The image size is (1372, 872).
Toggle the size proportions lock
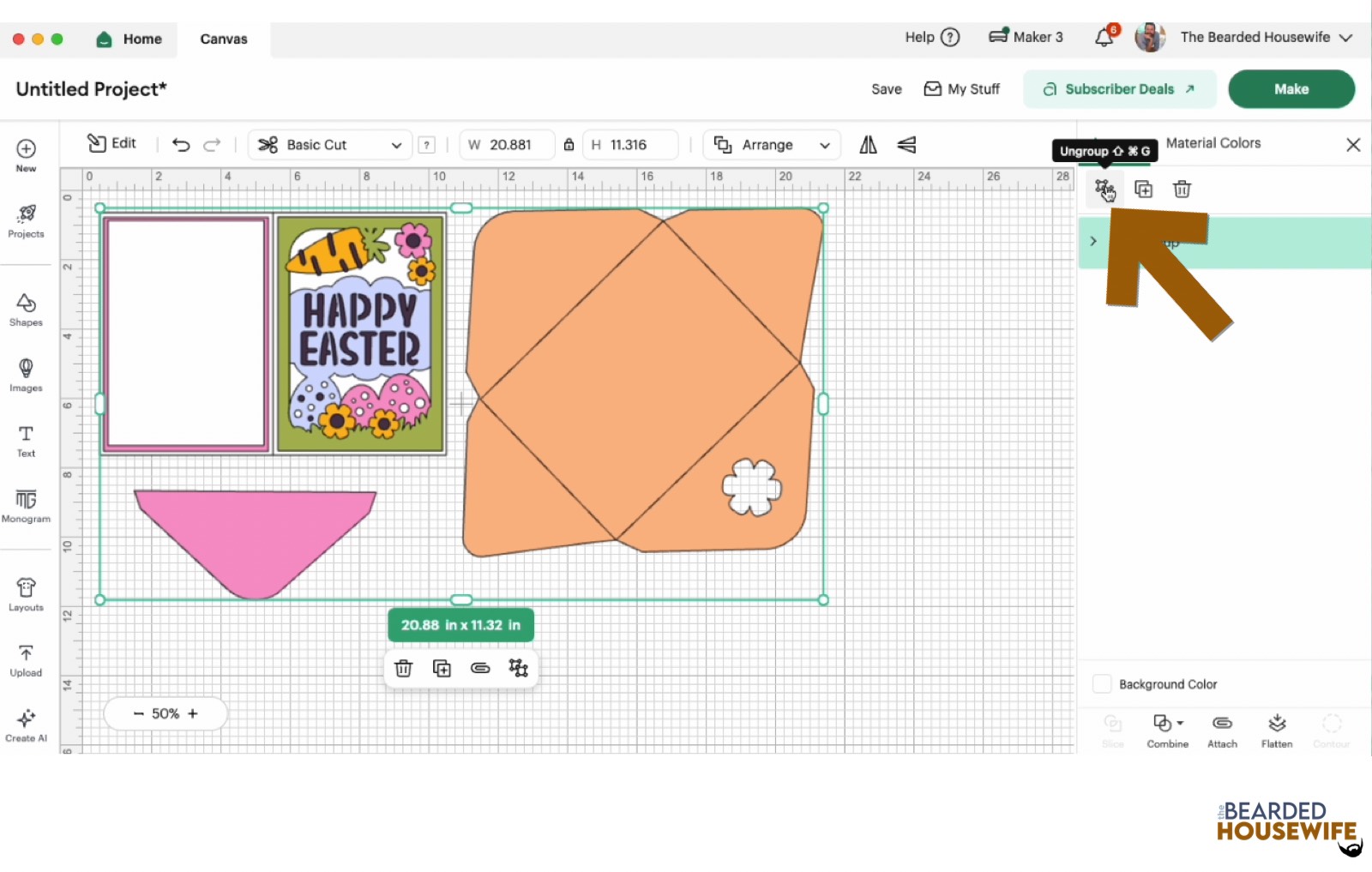[569, 145]
